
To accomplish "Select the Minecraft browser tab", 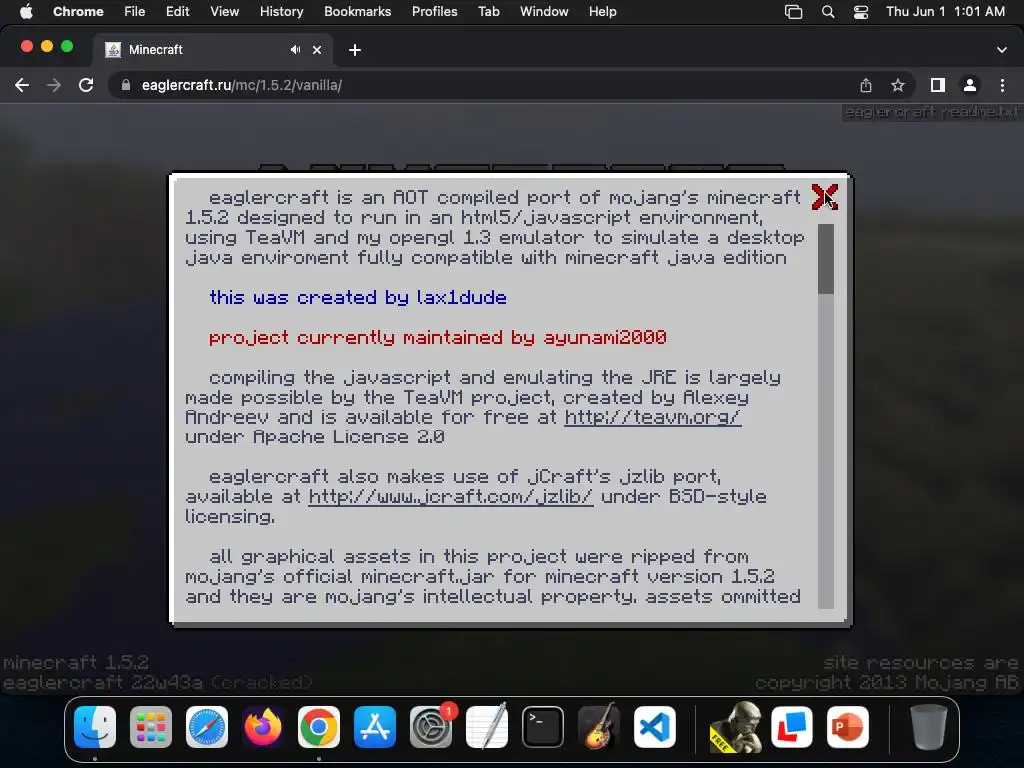I will [x=212, y=50].
